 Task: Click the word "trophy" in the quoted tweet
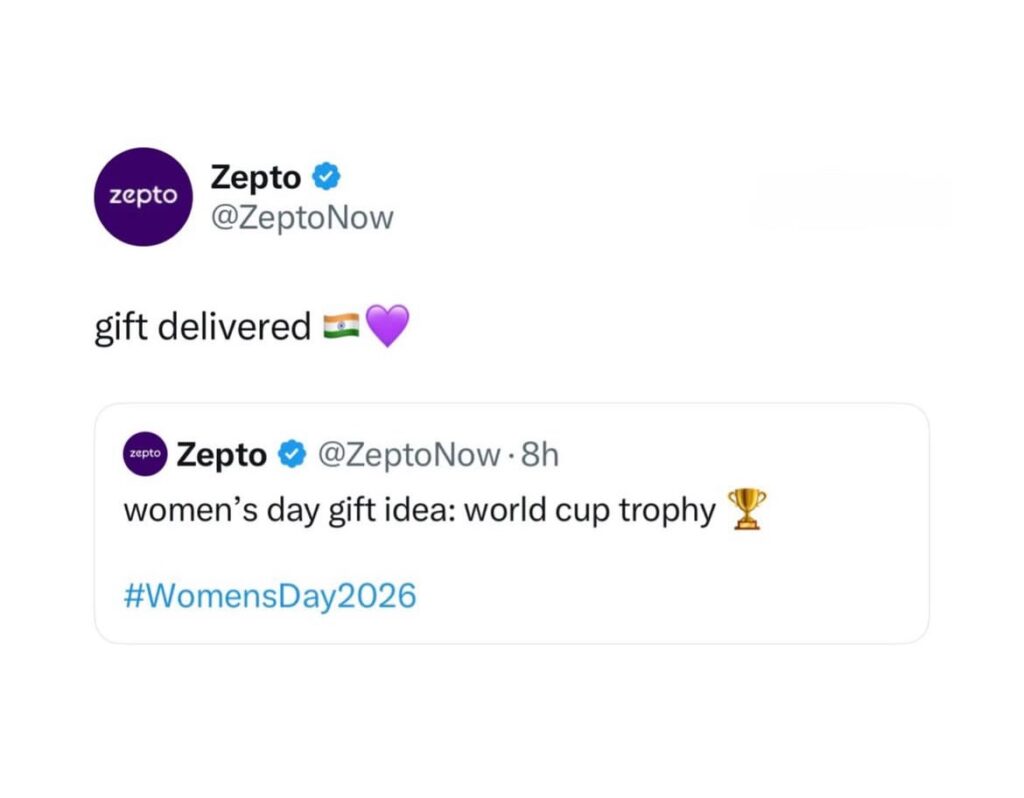[667, 510]
